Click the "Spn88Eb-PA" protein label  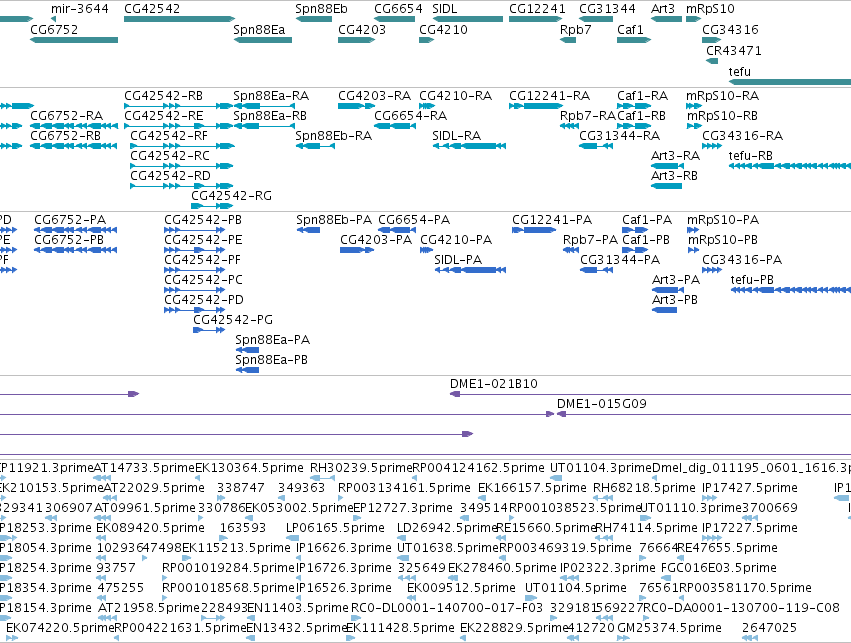pyautogui.click(x=334, y=220)
